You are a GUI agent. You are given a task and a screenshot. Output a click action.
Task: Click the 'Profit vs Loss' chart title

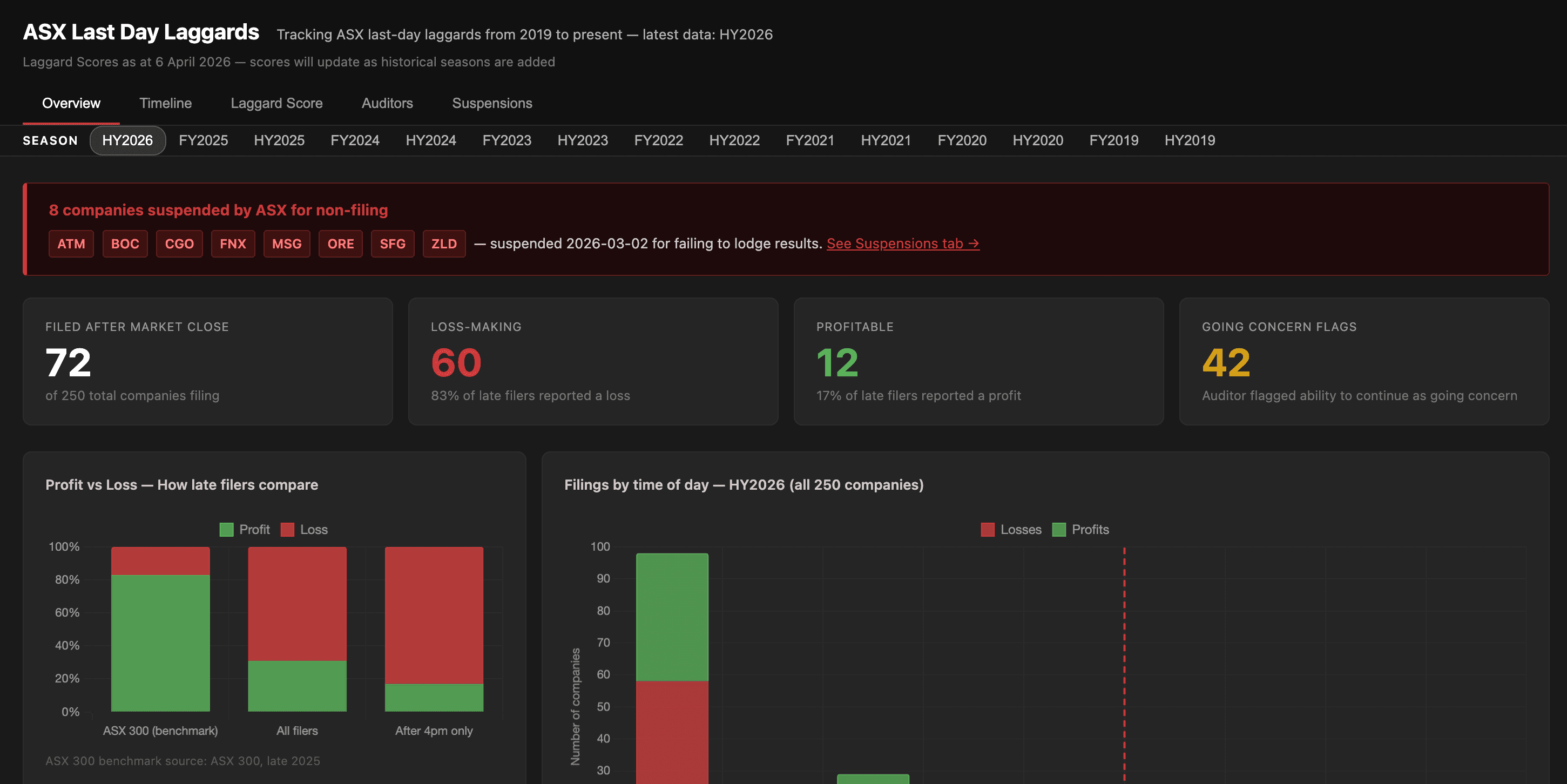(182, 485)
